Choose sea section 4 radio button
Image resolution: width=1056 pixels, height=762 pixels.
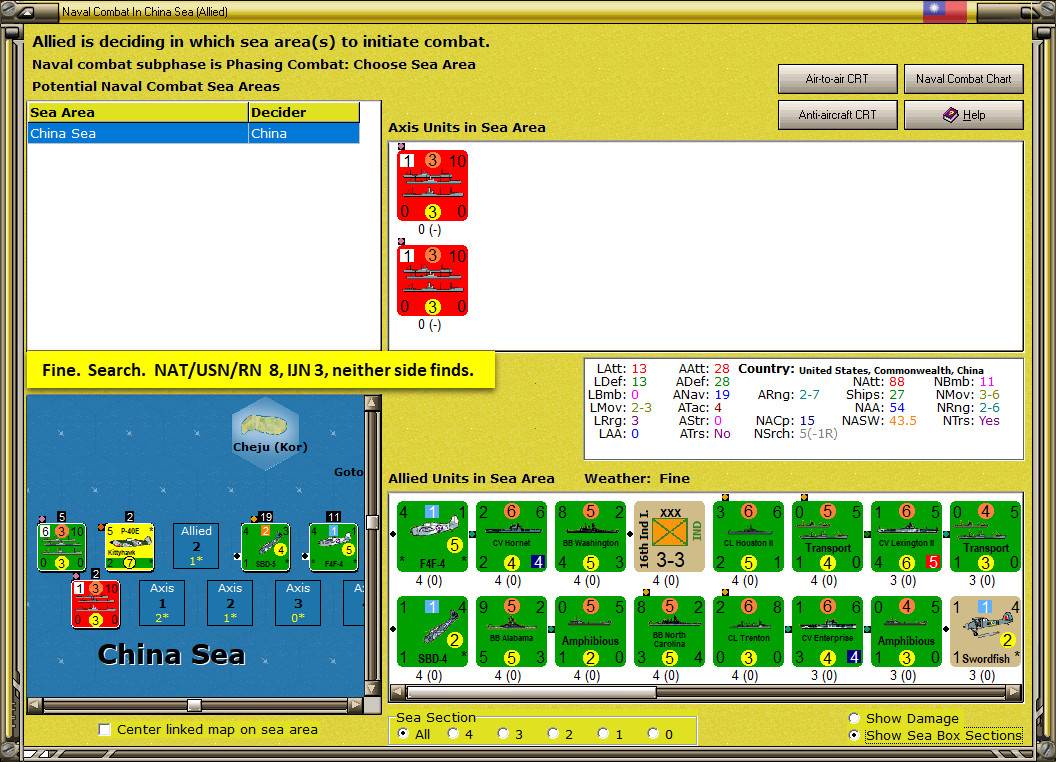click(x=453, y=733)
